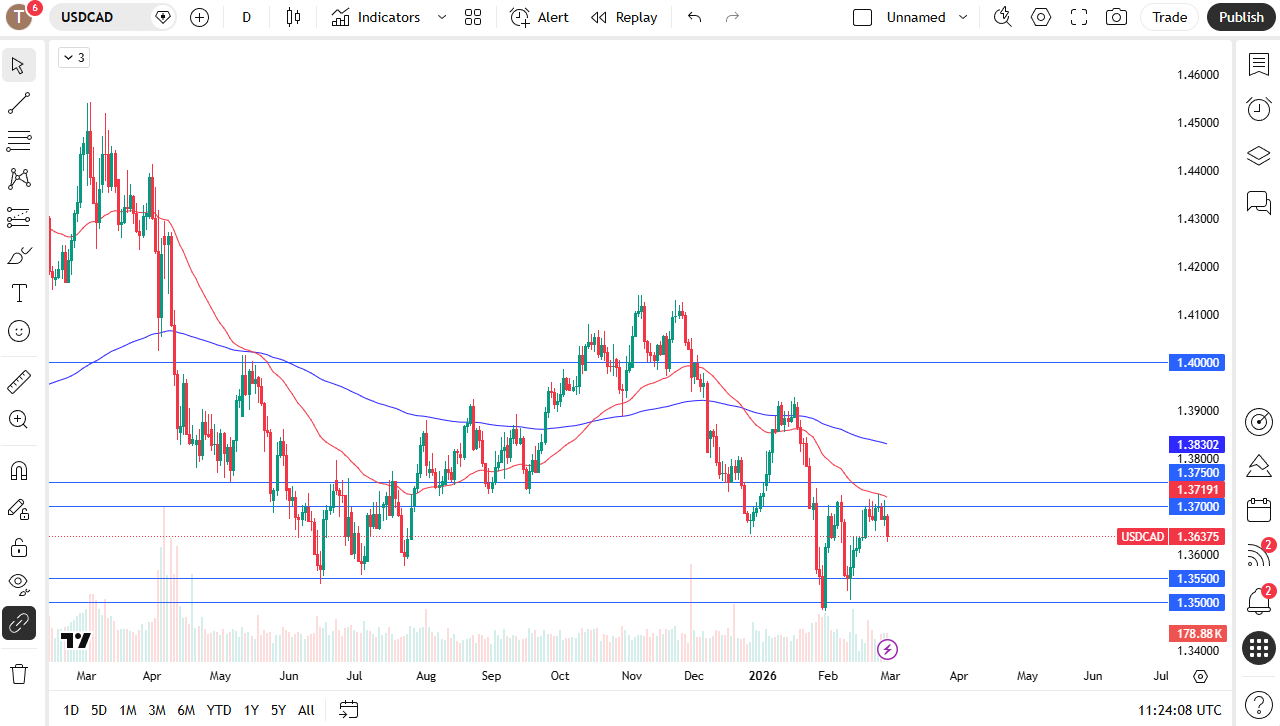This screenshot has width=1280, height=726.
Task: Start bar Replay mode
Action: pos(624,17)
